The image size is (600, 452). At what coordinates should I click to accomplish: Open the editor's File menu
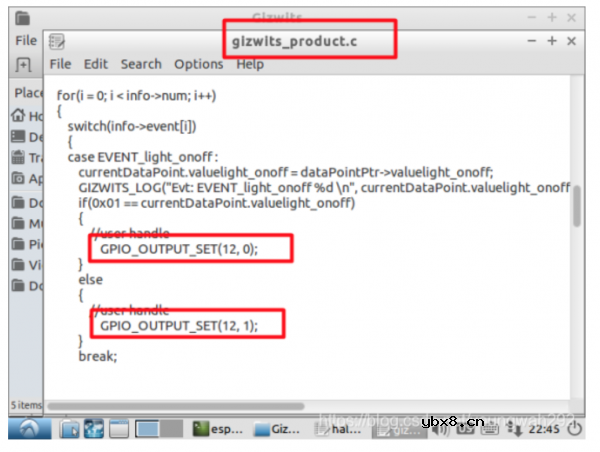(60, 64)
